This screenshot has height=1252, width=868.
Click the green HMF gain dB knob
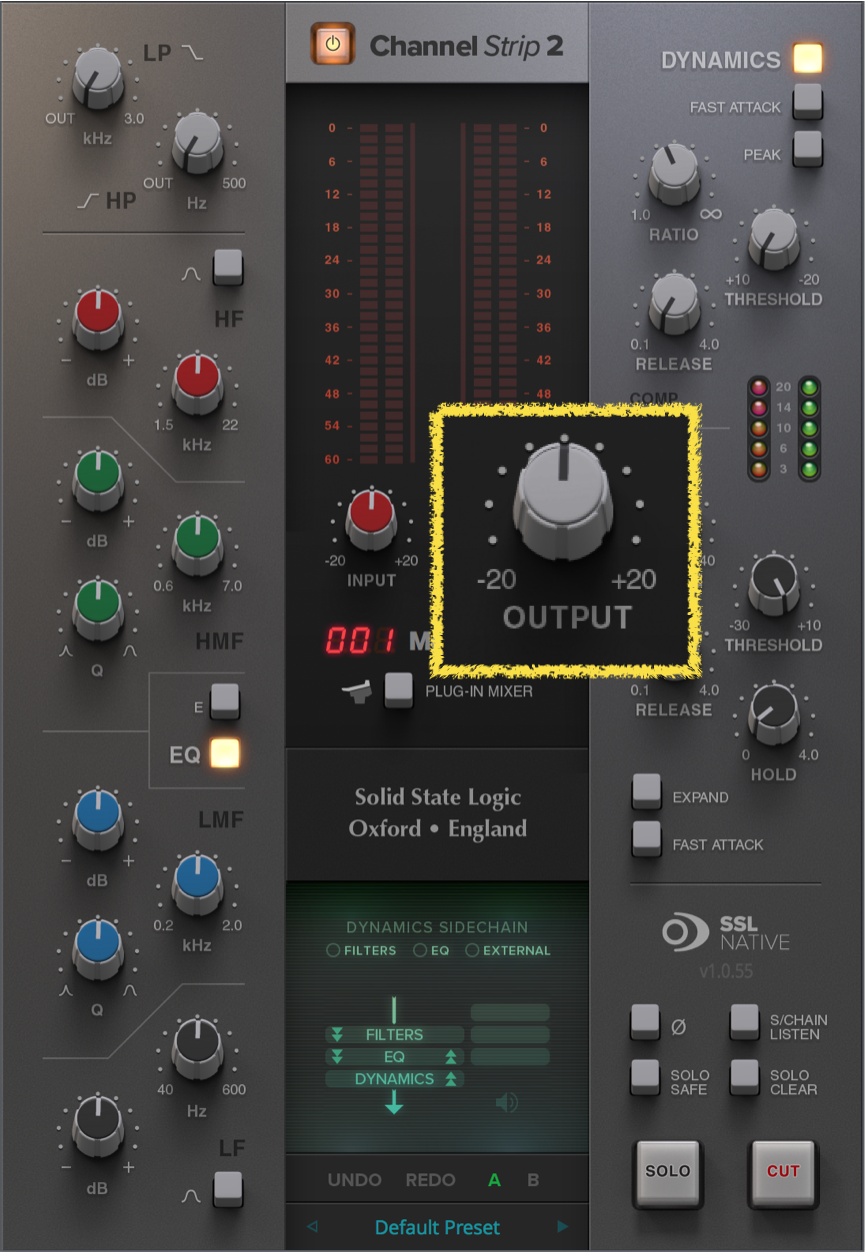[97, 479]
